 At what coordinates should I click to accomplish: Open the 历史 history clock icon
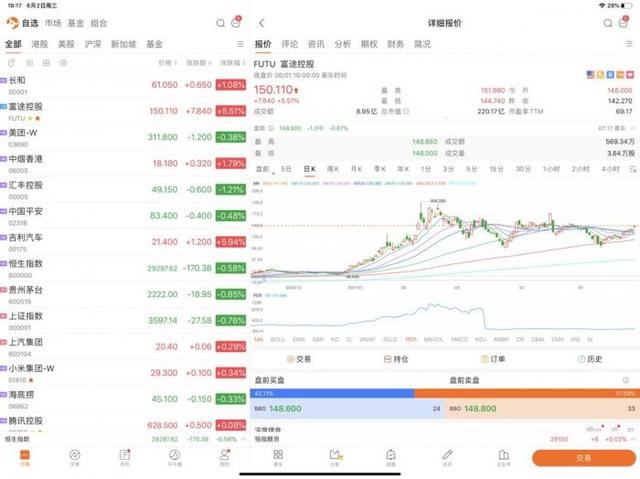coord(581,359)
